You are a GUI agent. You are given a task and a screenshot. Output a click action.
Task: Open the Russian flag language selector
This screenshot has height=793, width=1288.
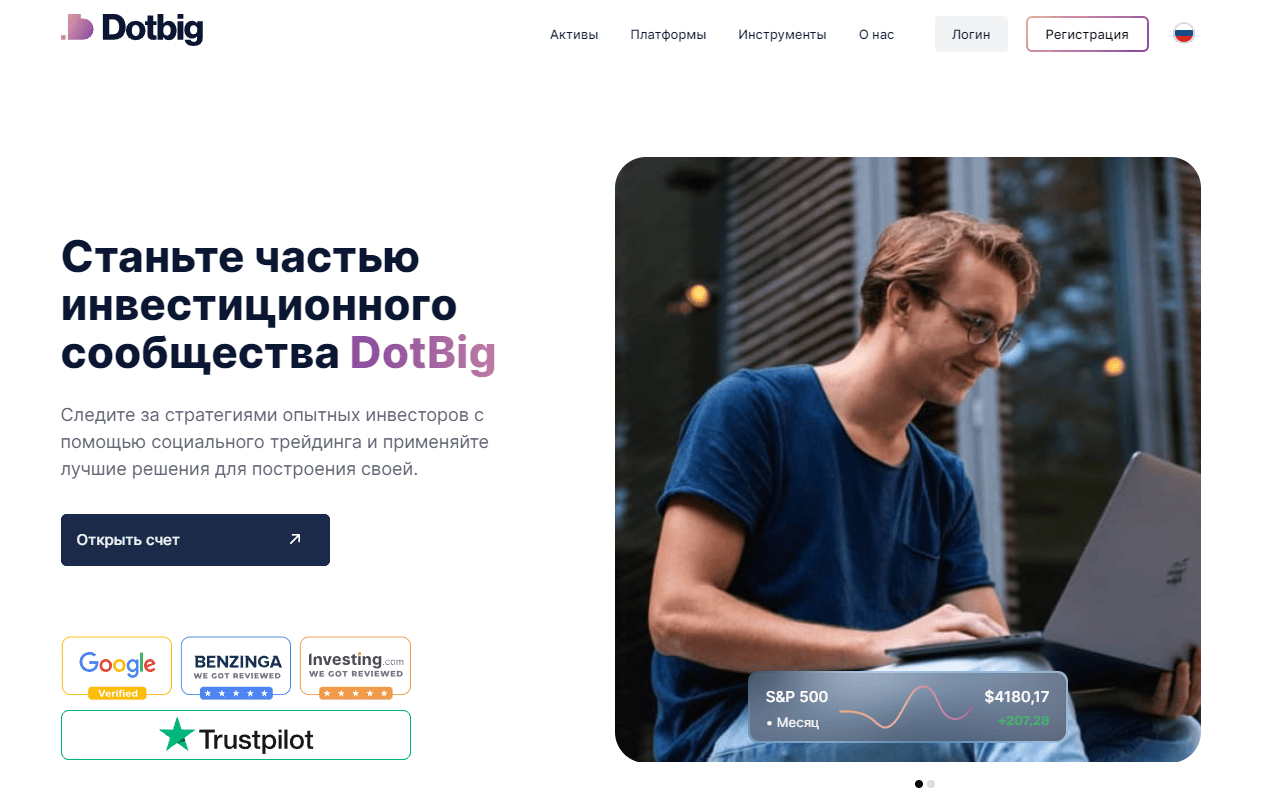click(x=1184, y=34)
